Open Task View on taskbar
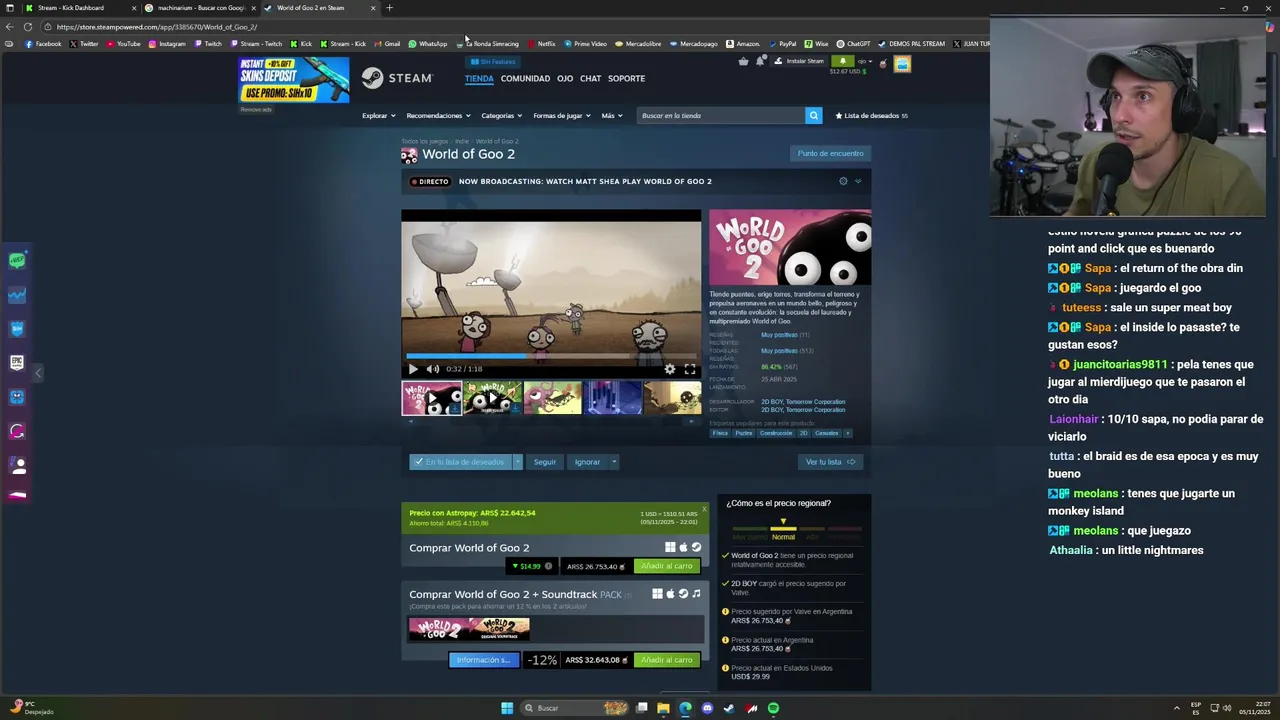The height and width of the screenshot is (720, 1280). (x=641, y=708)
